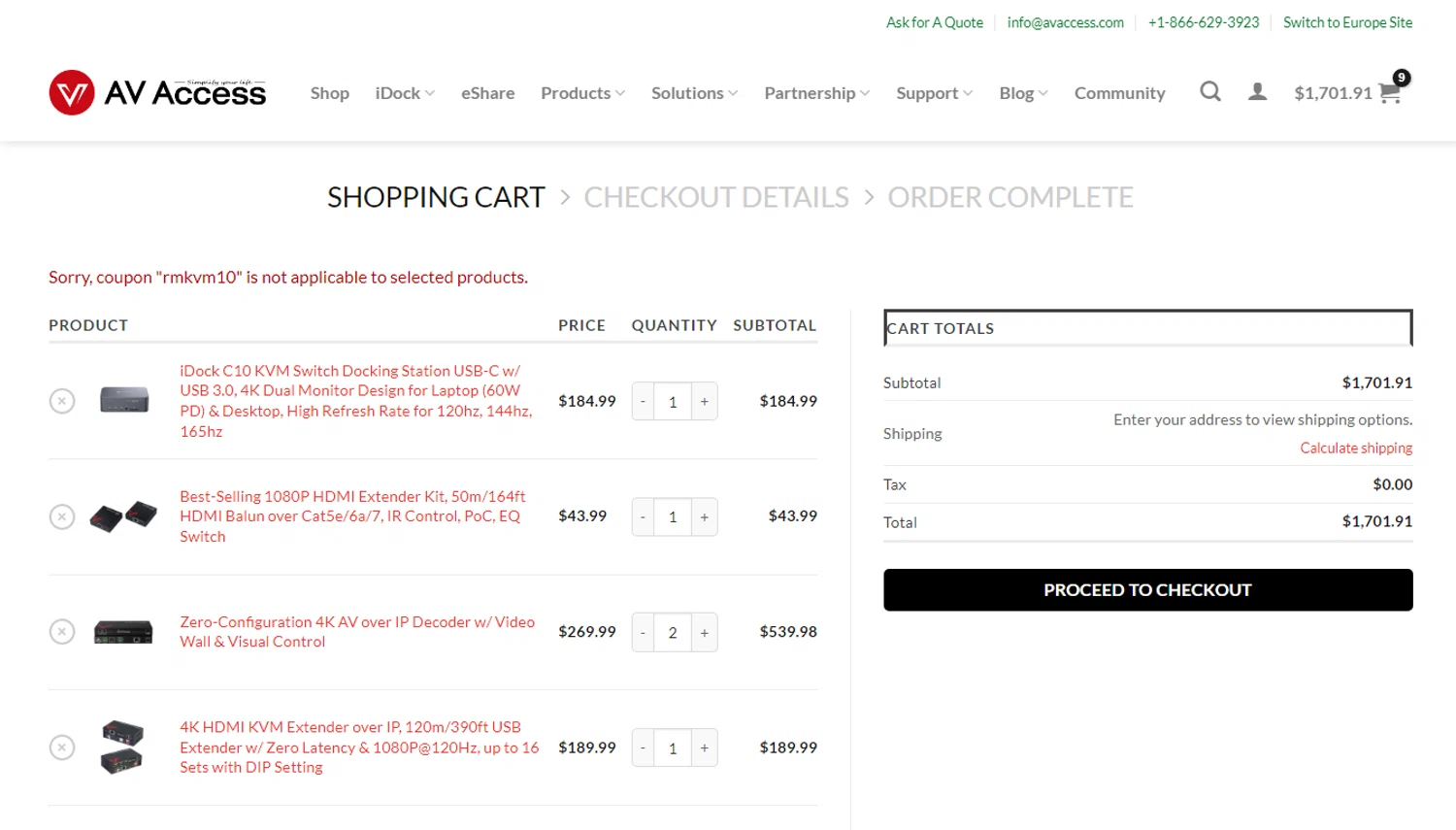Increase quantity of iDock C10 KVM Switch
The image size is (1456, 830).
pos(705,401)
